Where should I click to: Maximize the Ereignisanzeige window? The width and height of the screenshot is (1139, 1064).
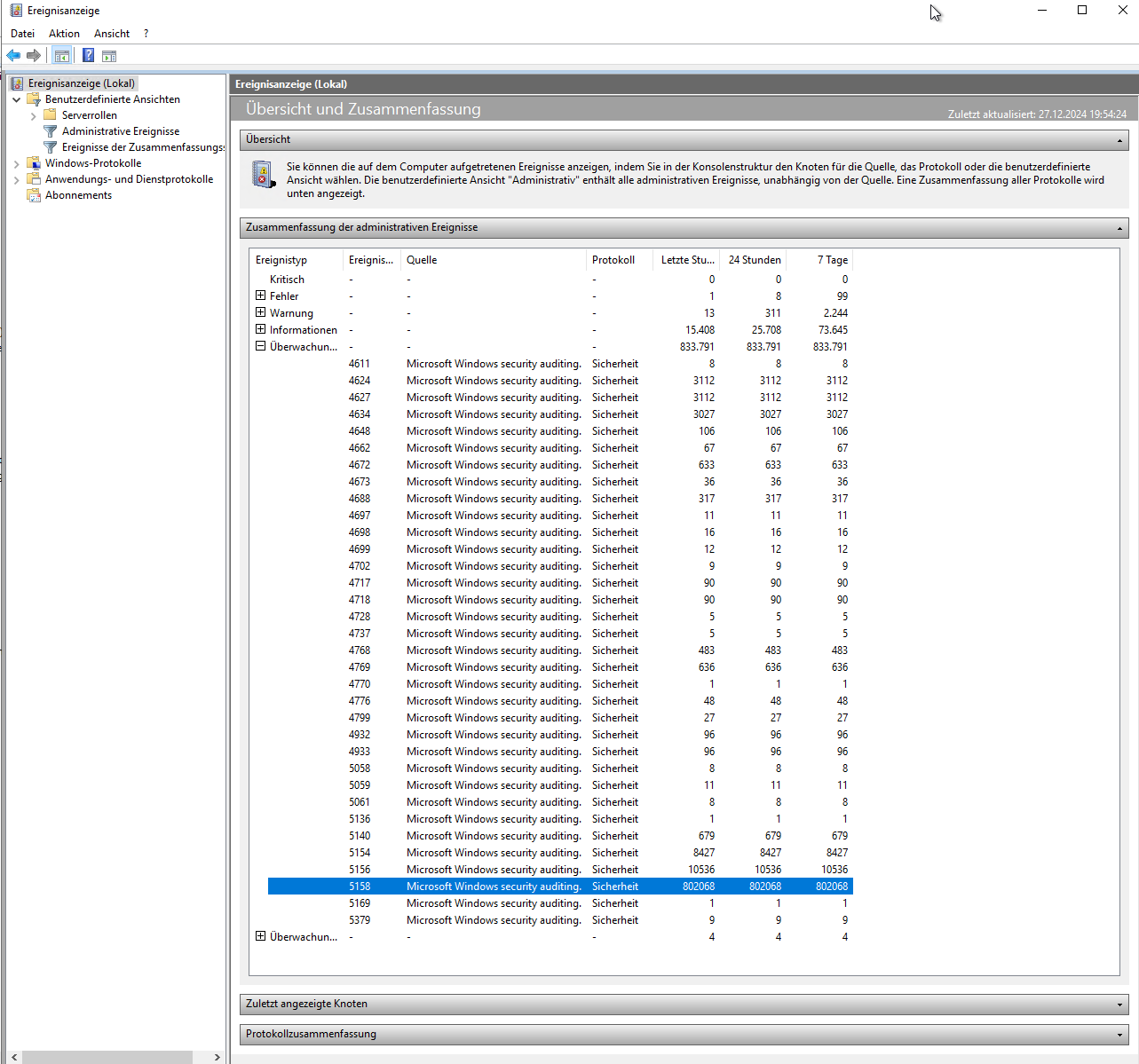click(x=1082, y=11)
